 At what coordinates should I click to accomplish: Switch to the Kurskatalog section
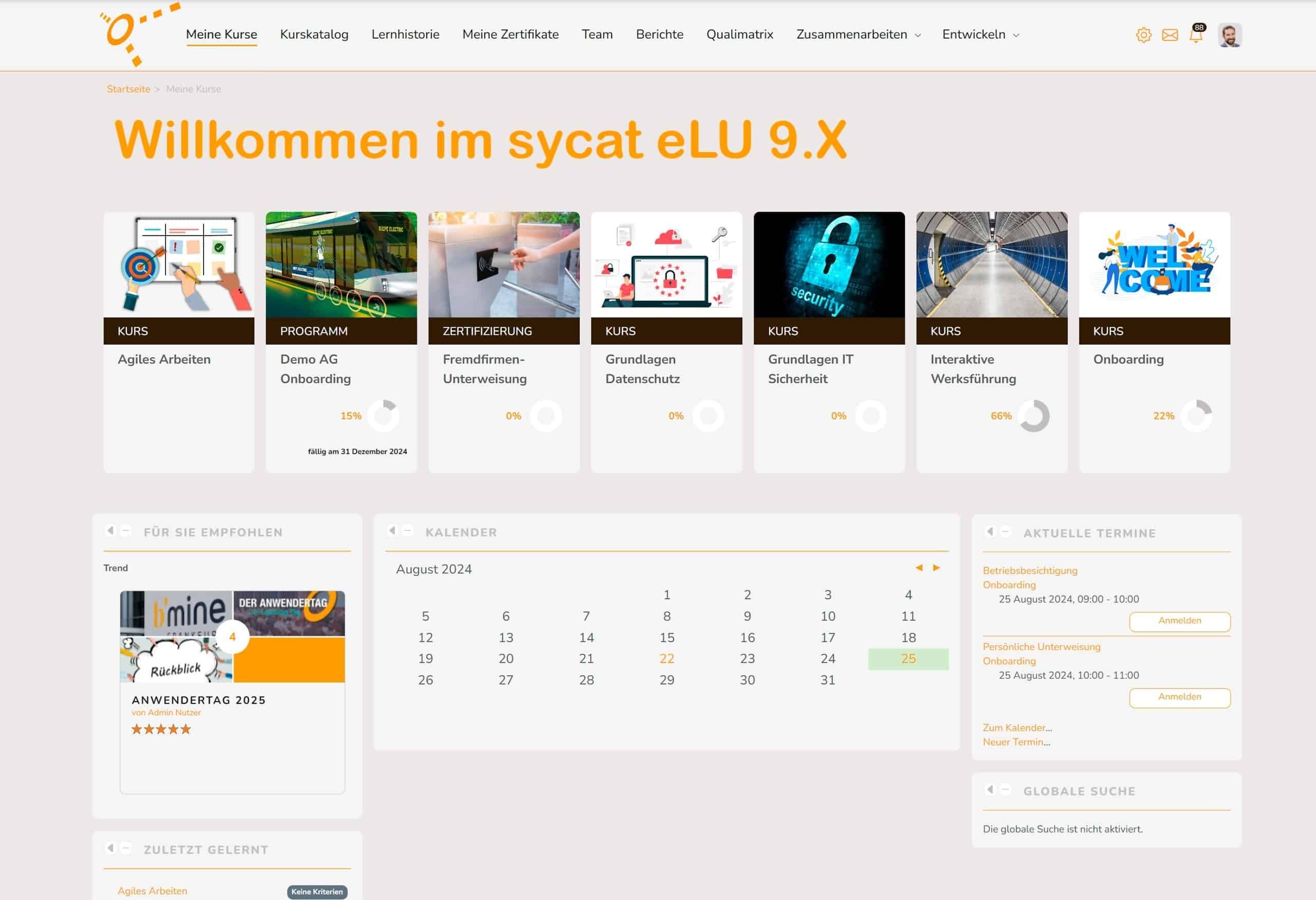314,34
